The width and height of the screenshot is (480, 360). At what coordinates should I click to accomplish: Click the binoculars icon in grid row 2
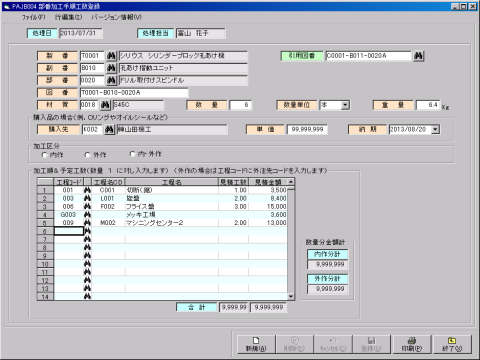coord(87,198)
